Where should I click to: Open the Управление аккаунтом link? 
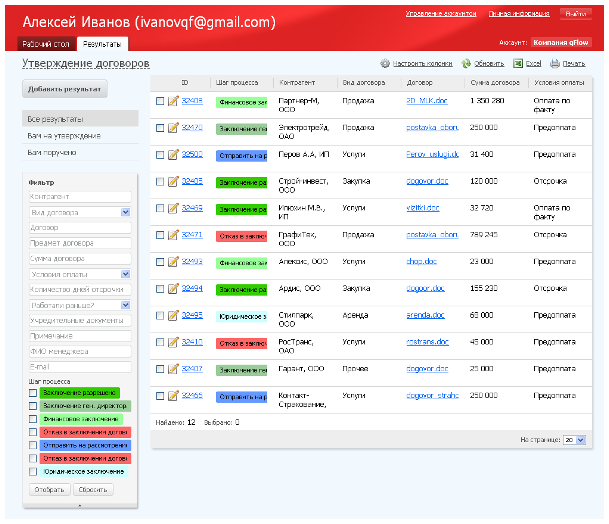pos(441,14)
